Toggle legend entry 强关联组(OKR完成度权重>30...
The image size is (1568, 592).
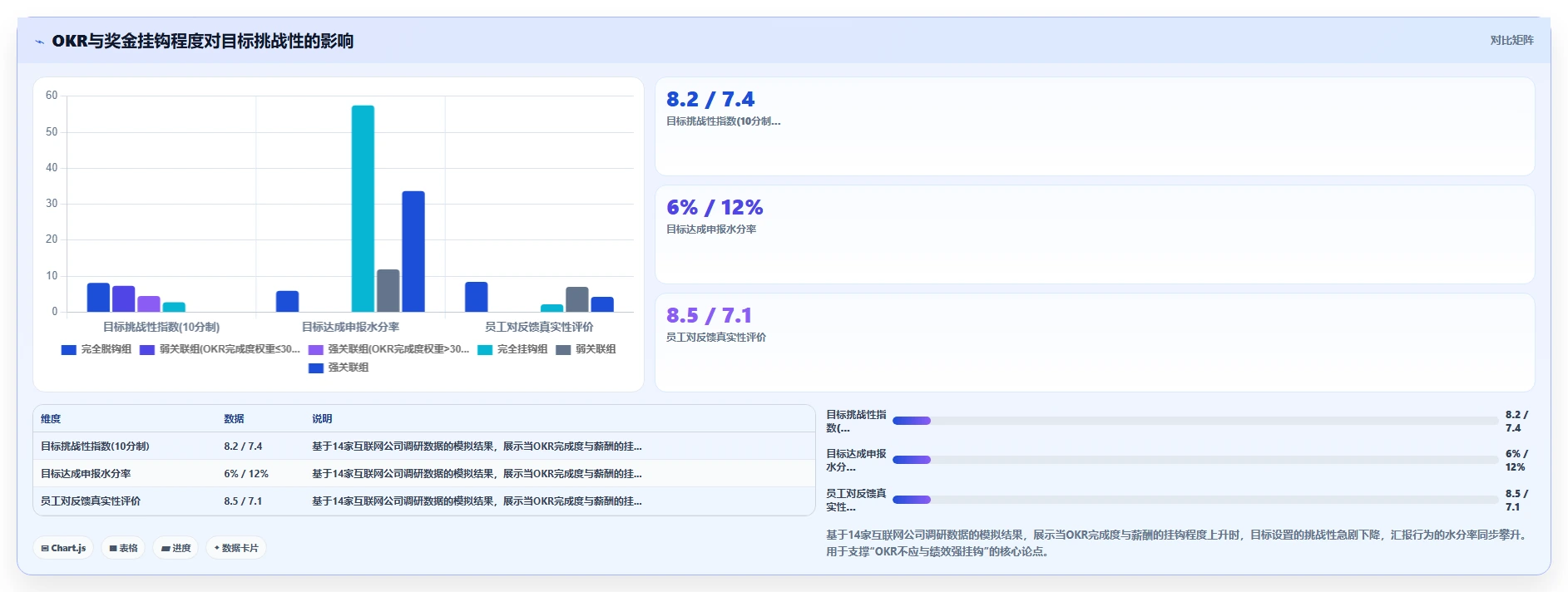click(x=388, y=349)
